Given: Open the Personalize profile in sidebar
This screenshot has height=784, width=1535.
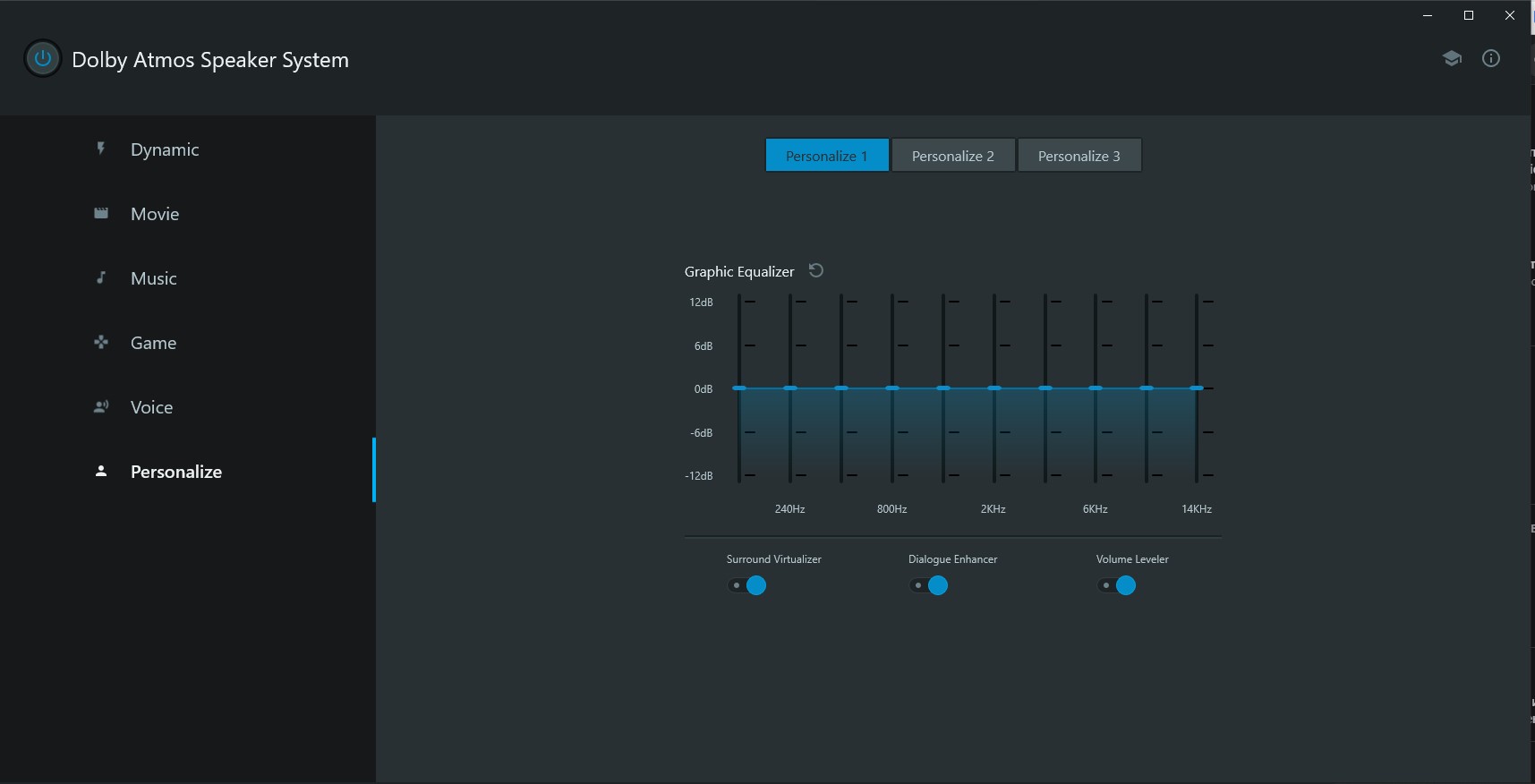Looking at the screenshot, I should point(188,472).
